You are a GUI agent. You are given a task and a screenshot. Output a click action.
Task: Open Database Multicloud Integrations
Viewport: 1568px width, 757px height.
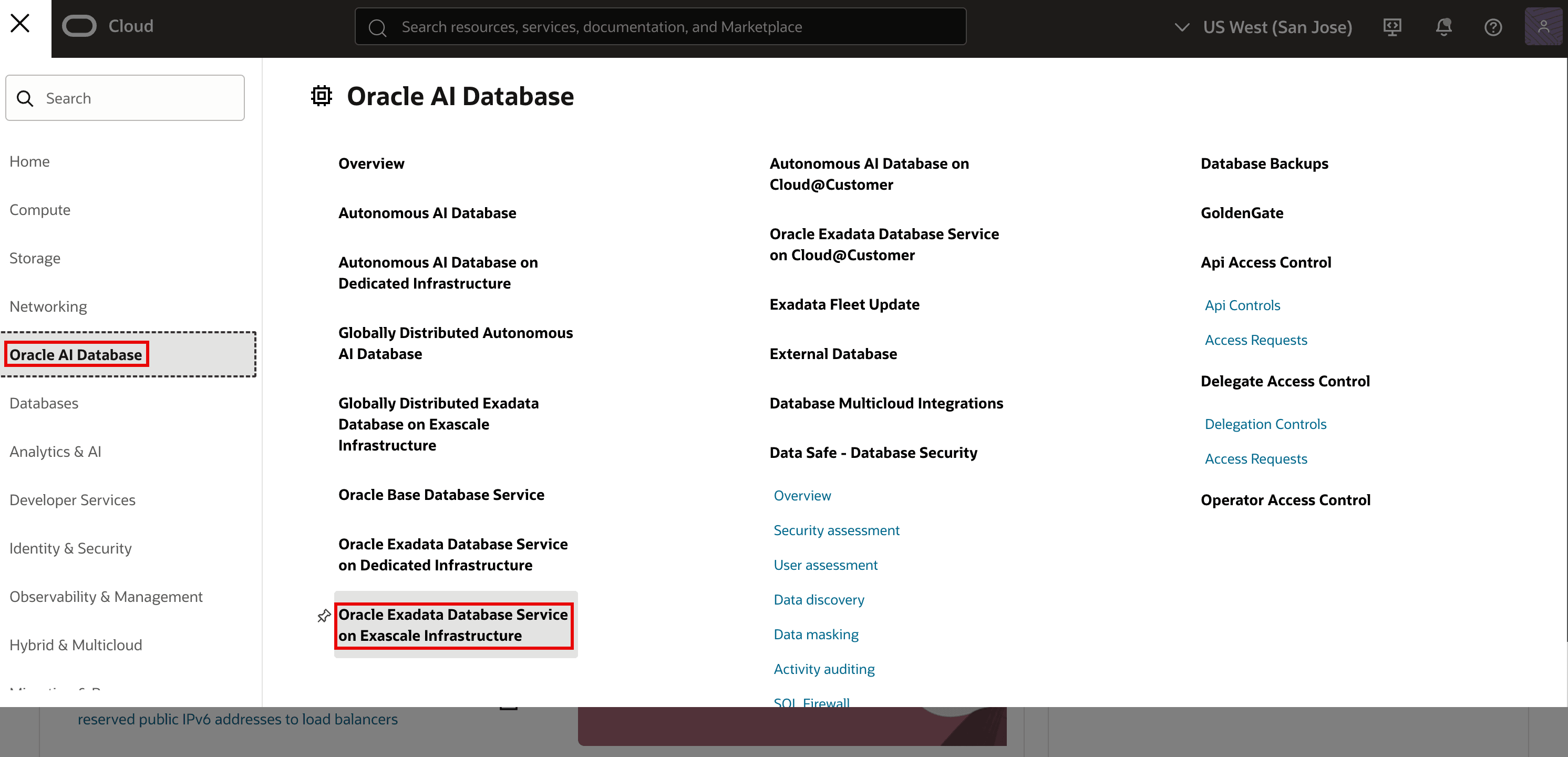[886, 403]
